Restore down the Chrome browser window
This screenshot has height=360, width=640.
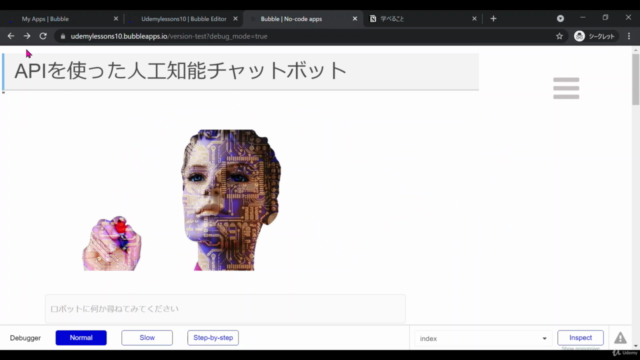click(605, 18)
